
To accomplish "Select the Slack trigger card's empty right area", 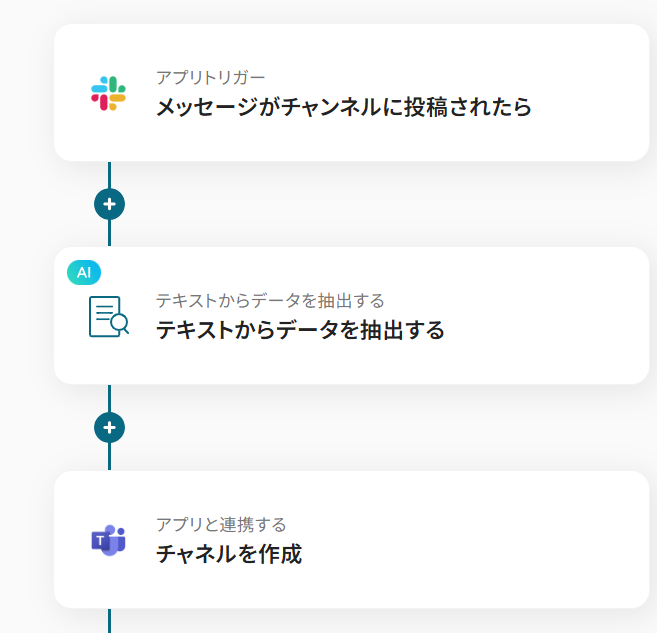I will (x=590, y=93).
